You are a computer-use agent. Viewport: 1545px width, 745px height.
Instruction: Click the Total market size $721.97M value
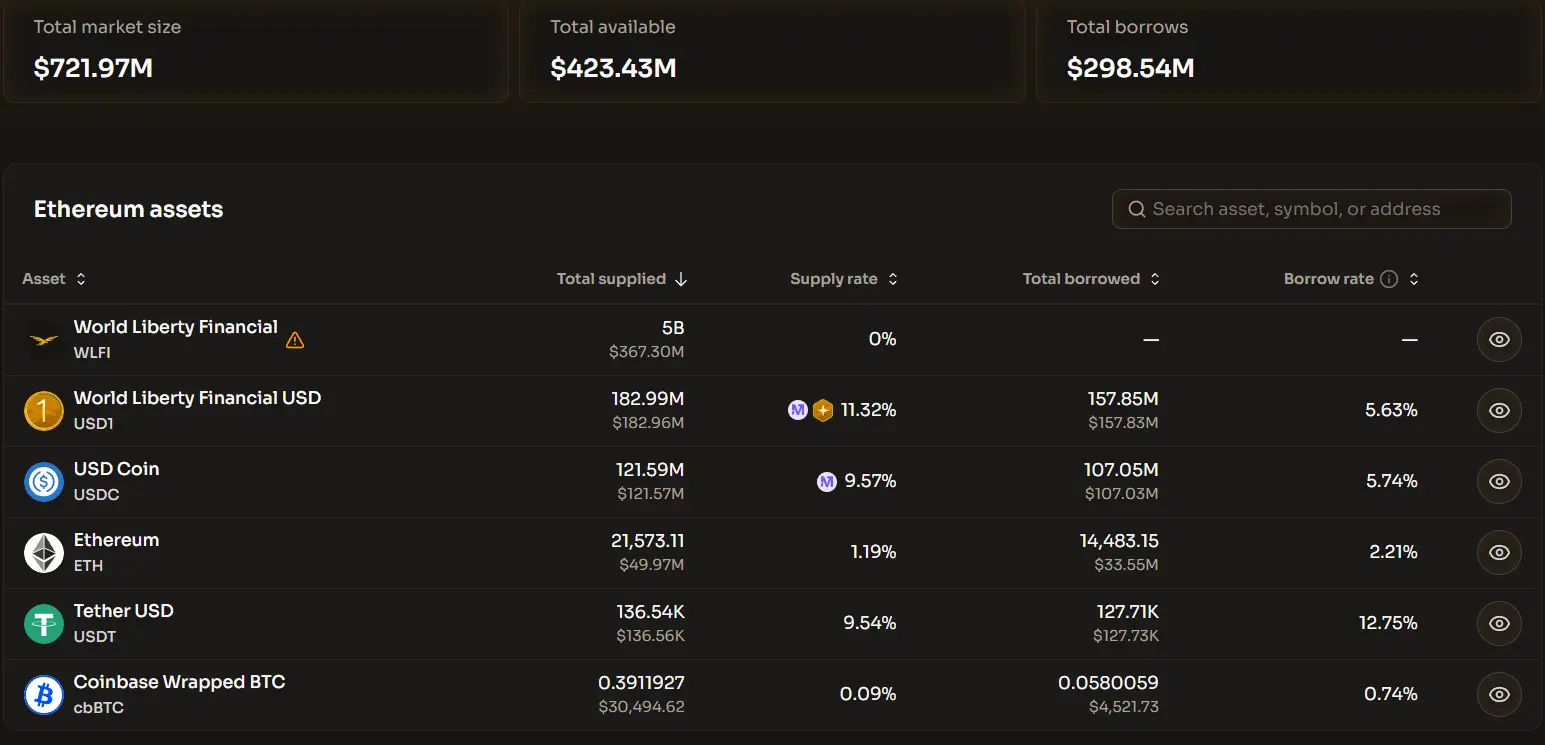coord(93,68)
